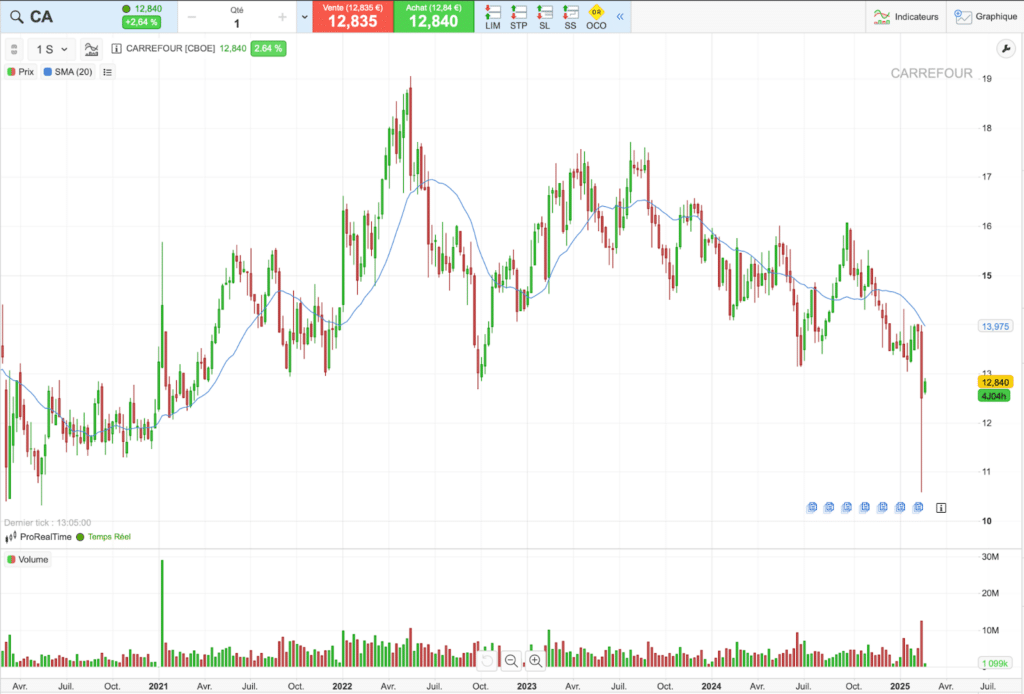The height and width of the screenshot is (694, 1024).
Task: Select the LIM limit order icon
Action: pyautogui.click(x=492, y=18)
